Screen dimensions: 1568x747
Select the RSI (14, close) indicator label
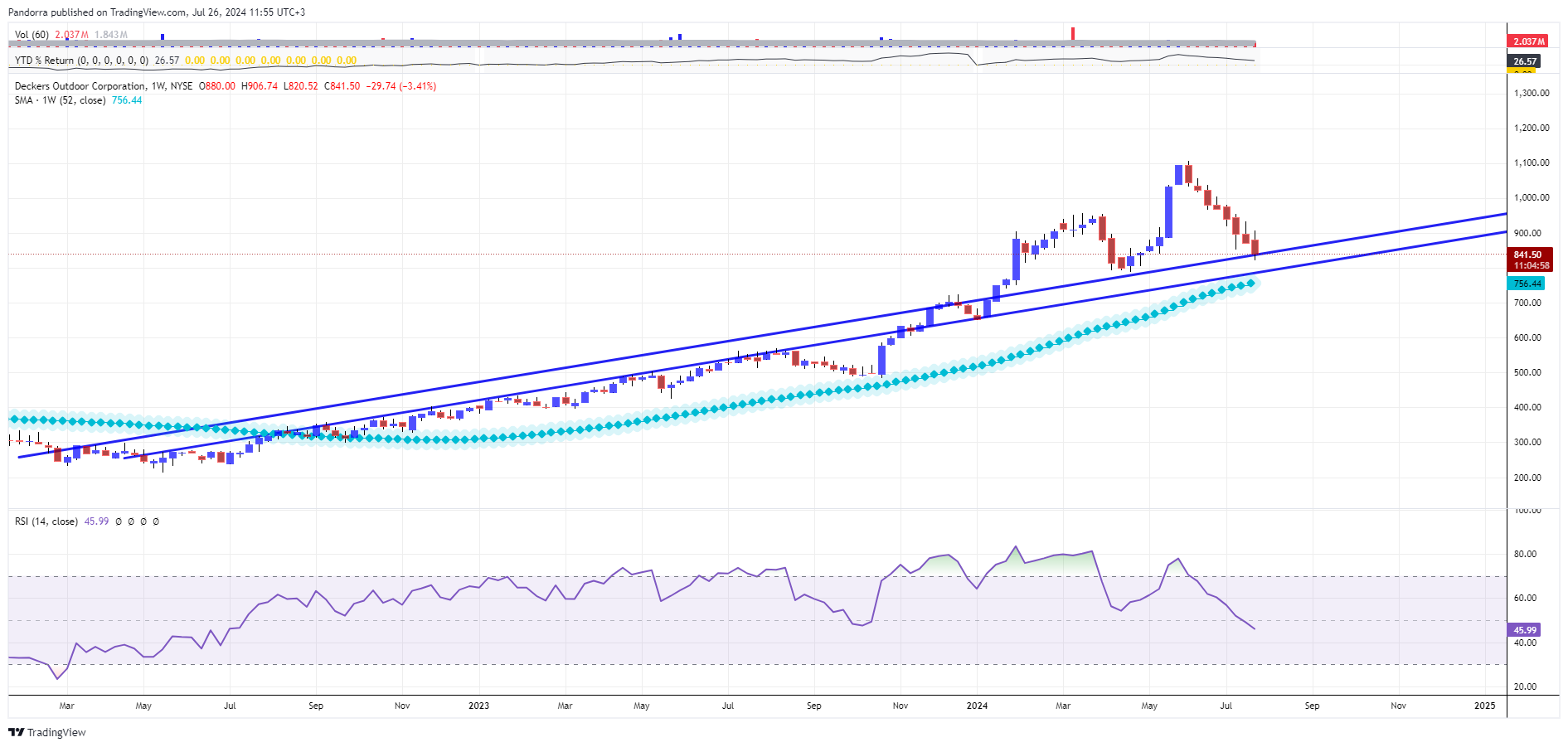(x=46, y=521)
